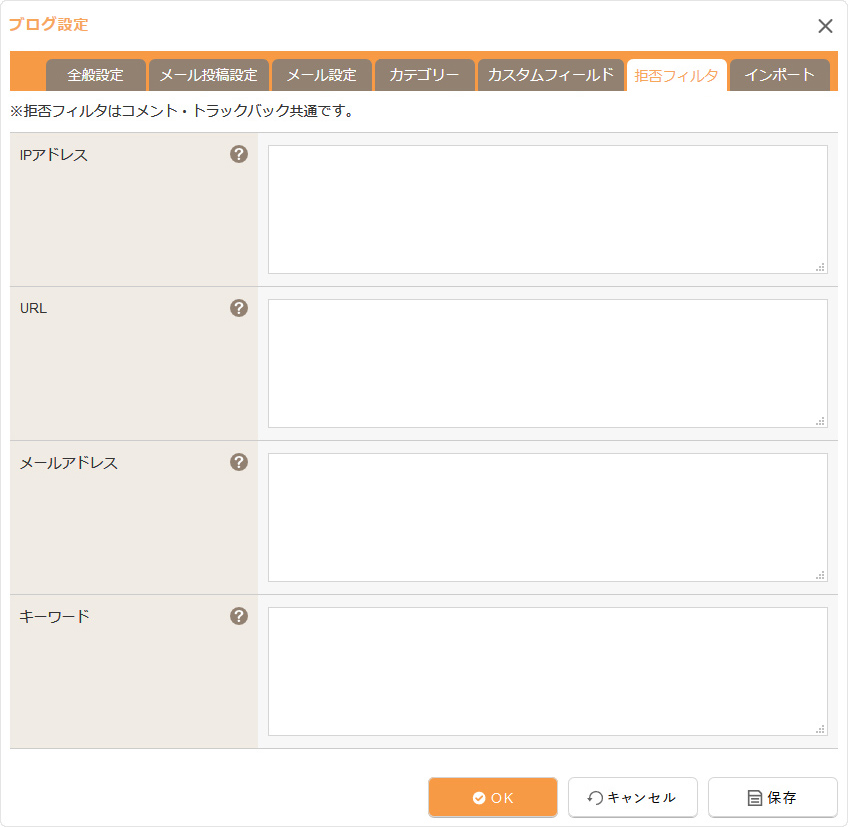Viewport: 848px width, 827px height.
Task: Click inside the URL text area
Action: [x=547, y=363]
